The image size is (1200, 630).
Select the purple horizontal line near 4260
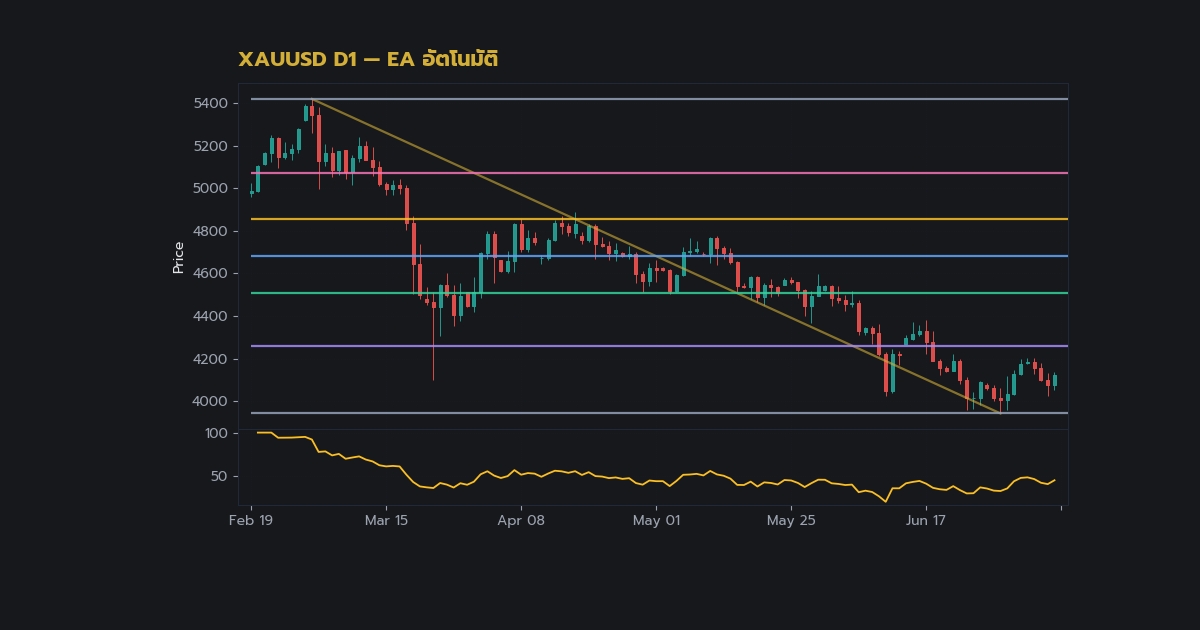[660, 346]
